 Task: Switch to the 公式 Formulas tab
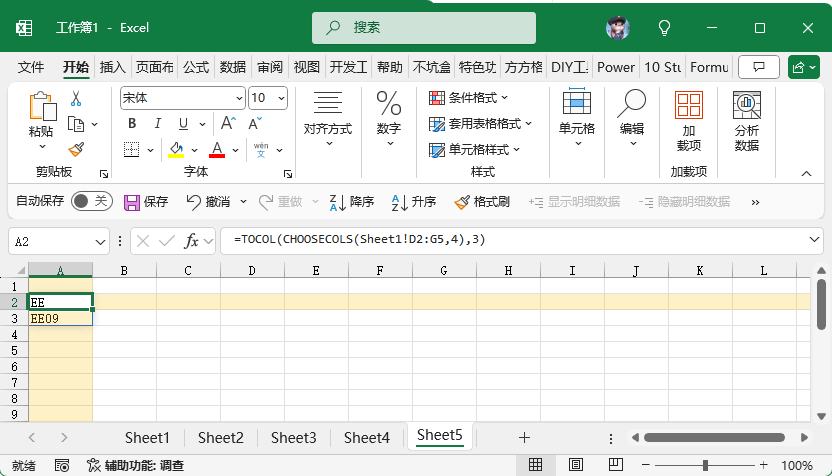click(196, 67)
